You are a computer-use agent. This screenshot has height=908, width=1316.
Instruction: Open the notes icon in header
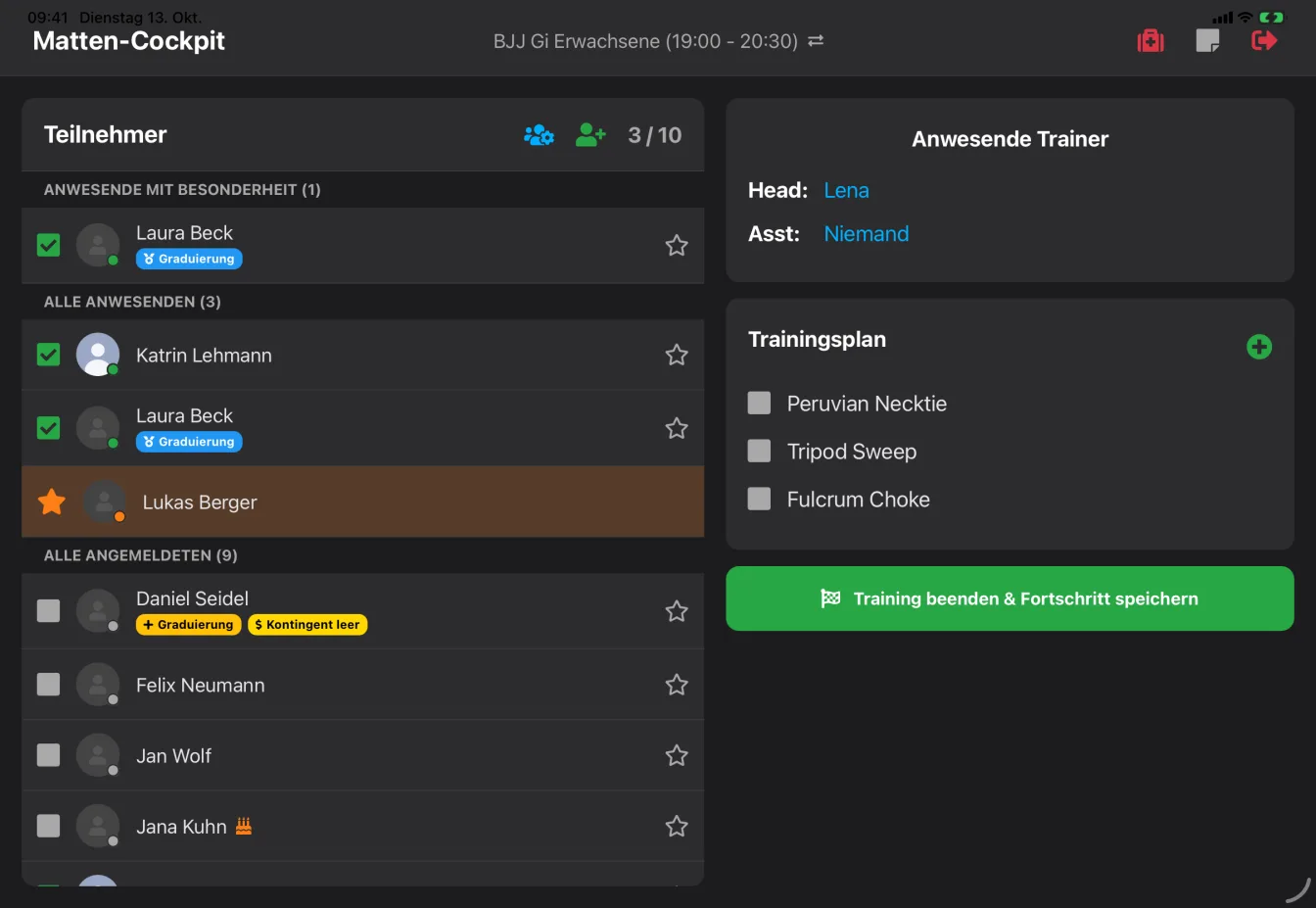coord(1207,40)
